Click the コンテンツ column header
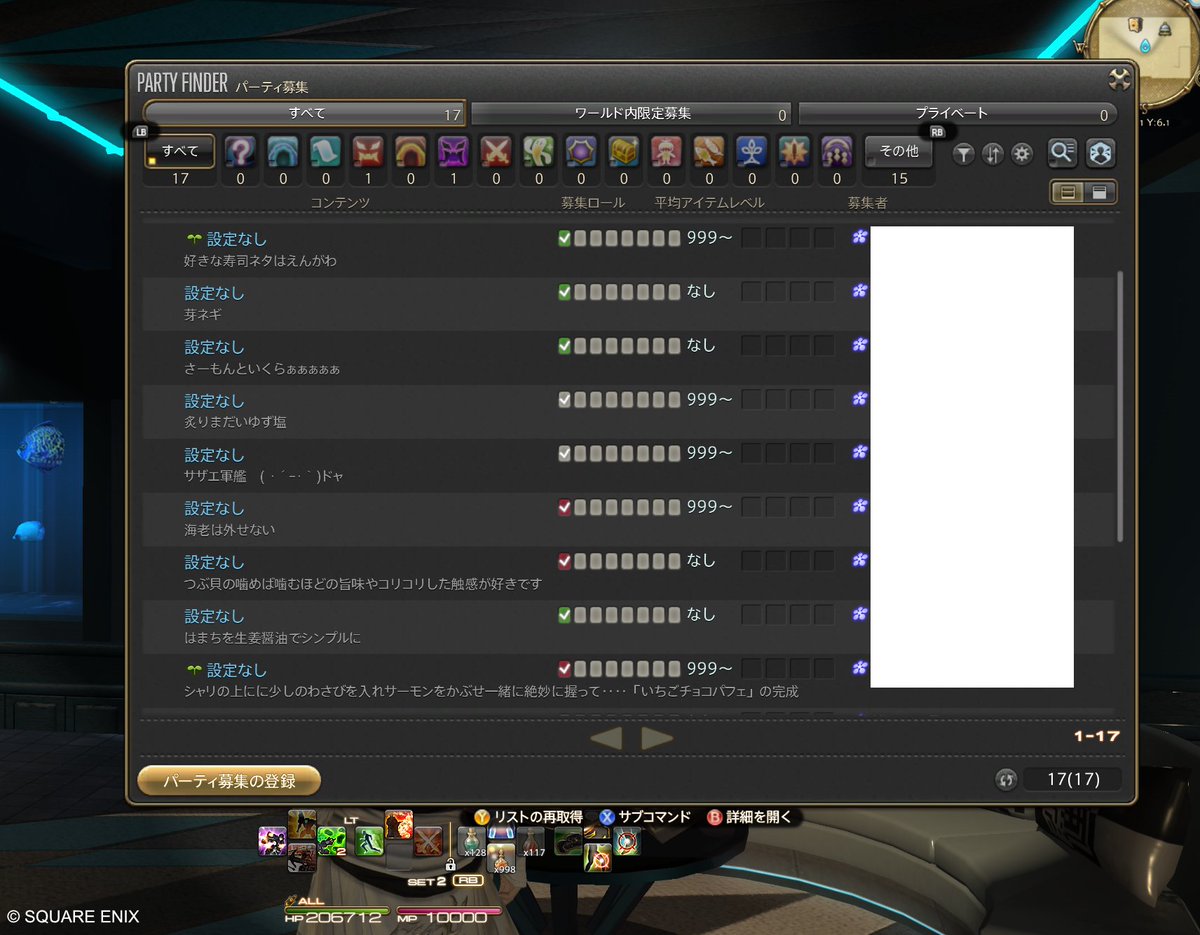The width and height of the screenshot is (1200, 935). [x=341, y=203]
